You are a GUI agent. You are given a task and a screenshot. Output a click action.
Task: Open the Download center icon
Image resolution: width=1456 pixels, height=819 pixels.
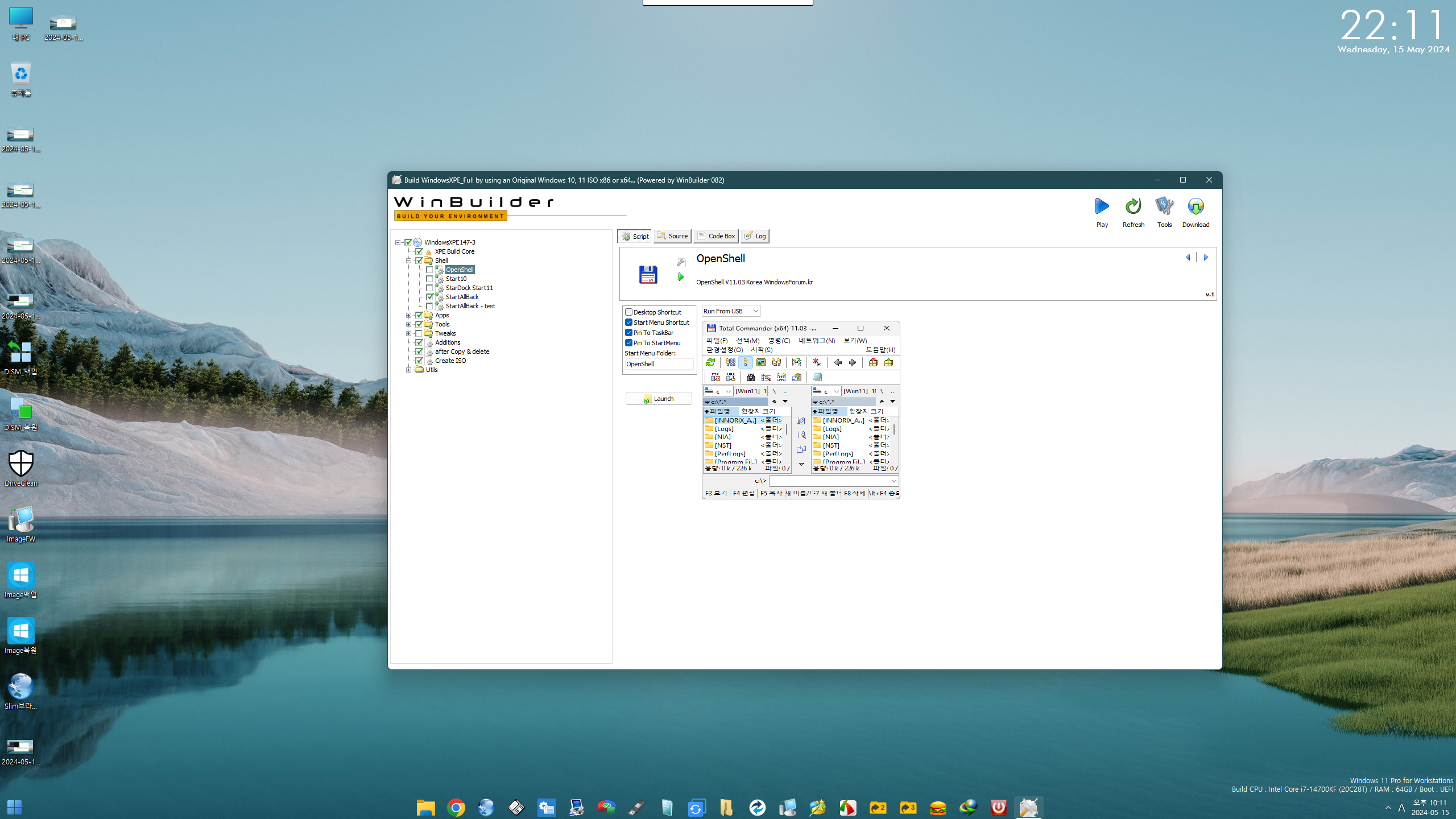coord(1196,206)
